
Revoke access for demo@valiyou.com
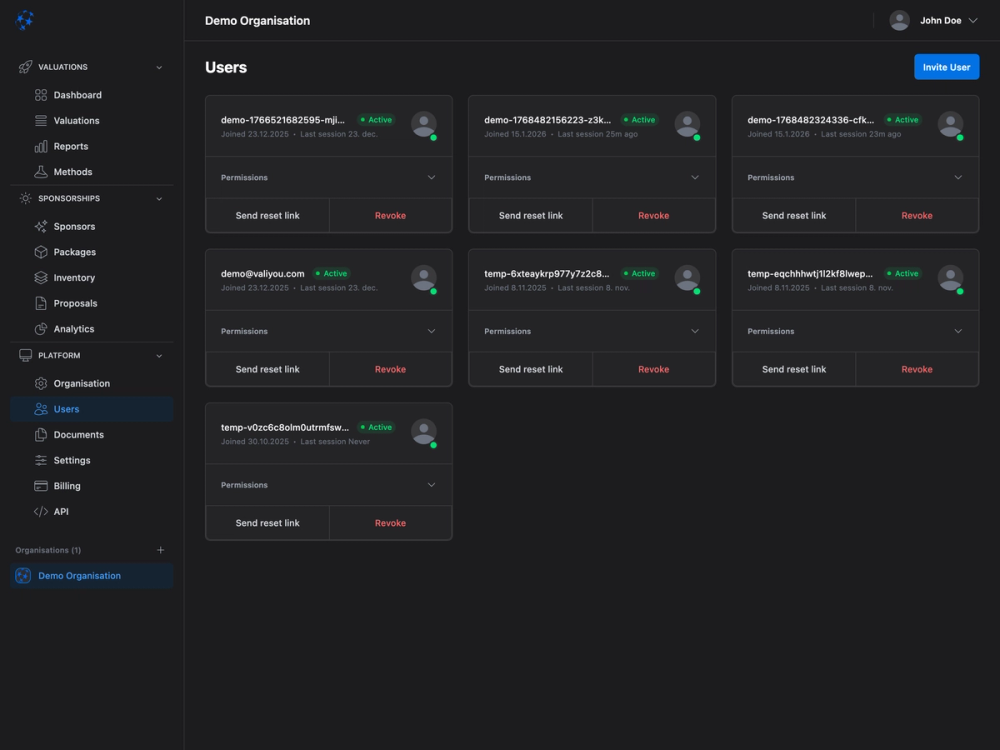tap(390, 369)
